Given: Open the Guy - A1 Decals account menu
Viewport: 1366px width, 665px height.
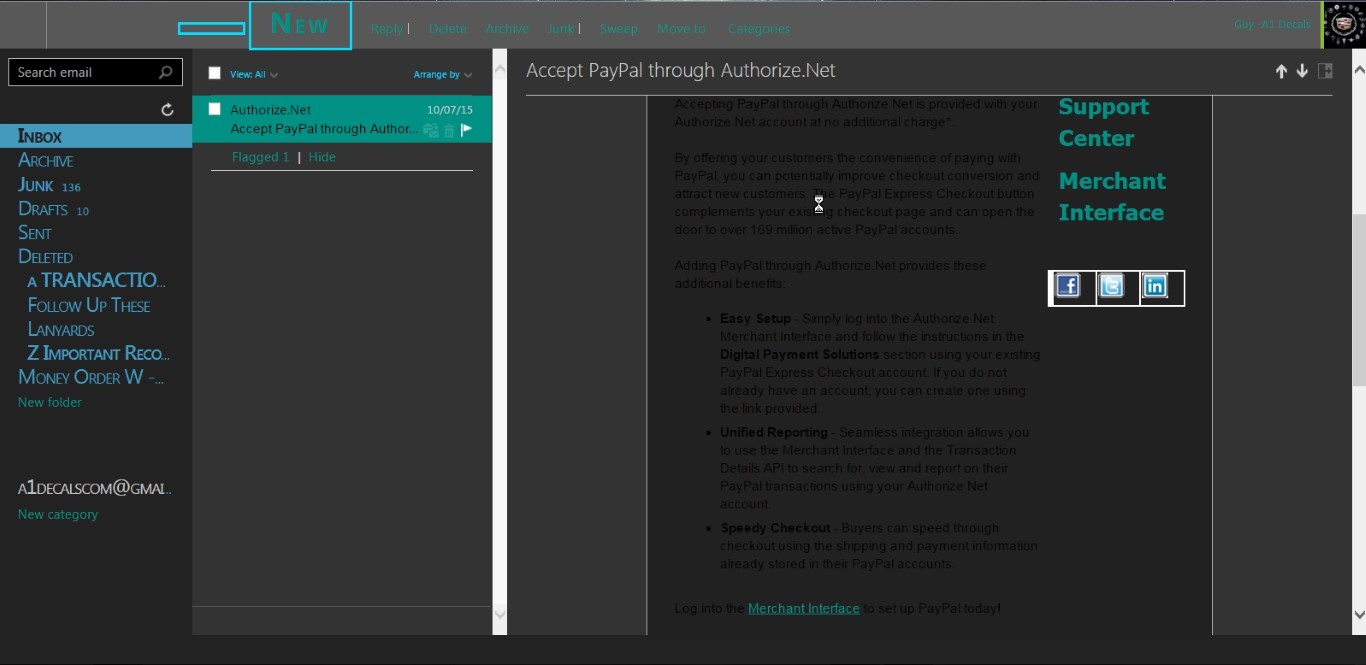Looking at the screenshot, I should [1272, 24].
